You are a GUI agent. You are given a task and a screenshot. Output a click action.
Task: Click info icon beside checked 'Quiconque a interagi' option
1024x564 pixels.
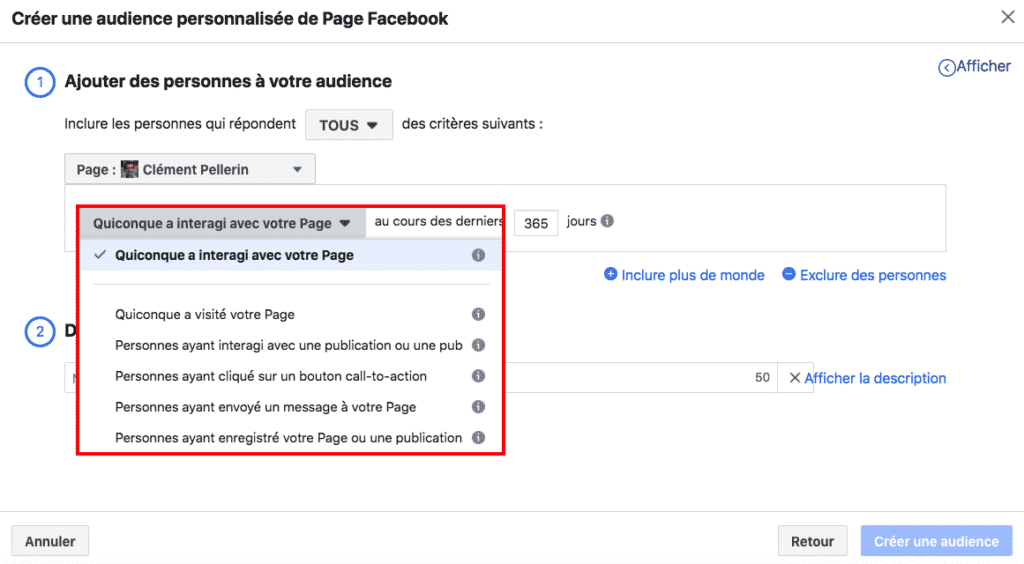(x=478, y=256)
